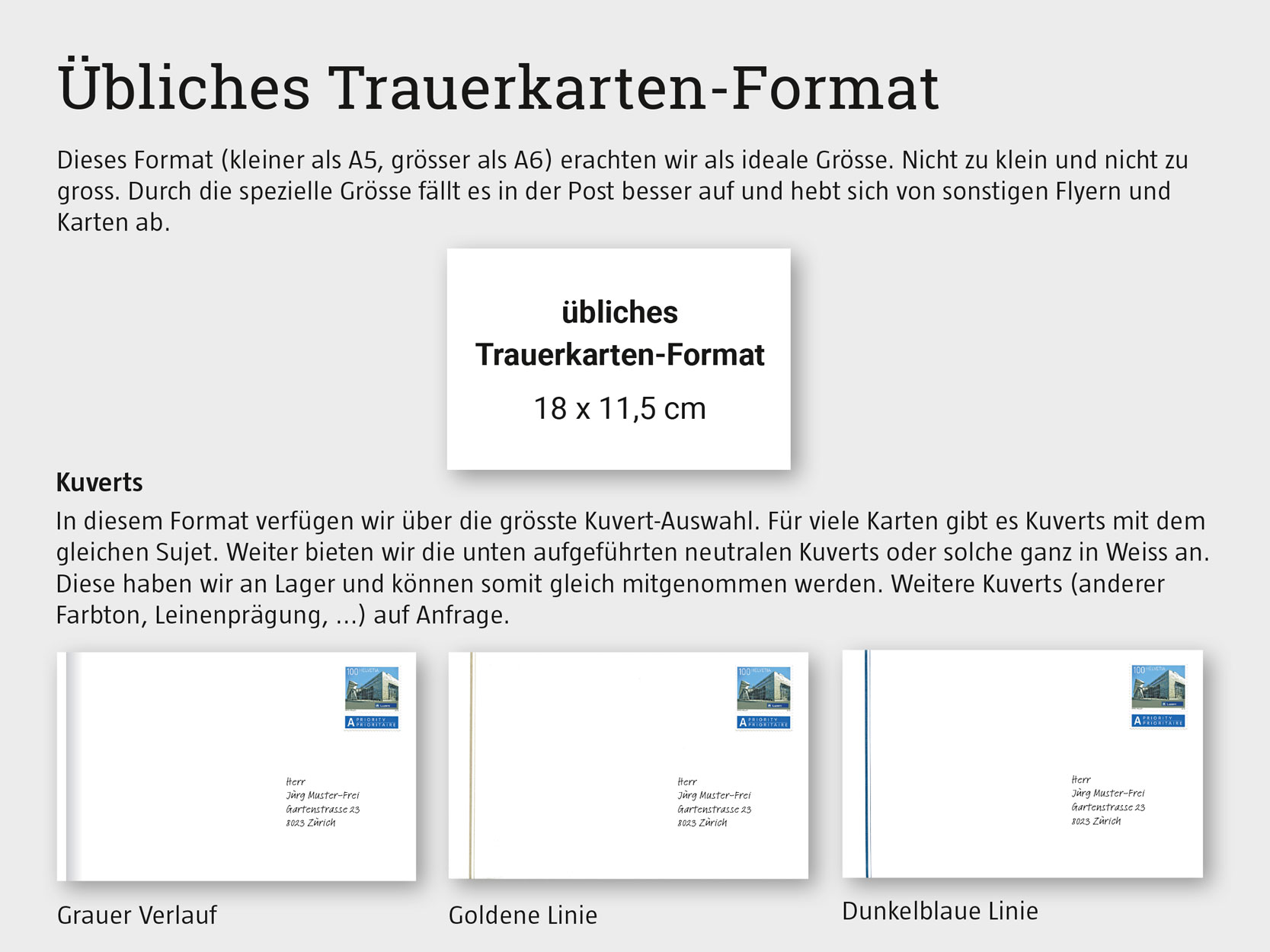Select the A Priority label on the gold-line envelope

click(x=763, y=722)
